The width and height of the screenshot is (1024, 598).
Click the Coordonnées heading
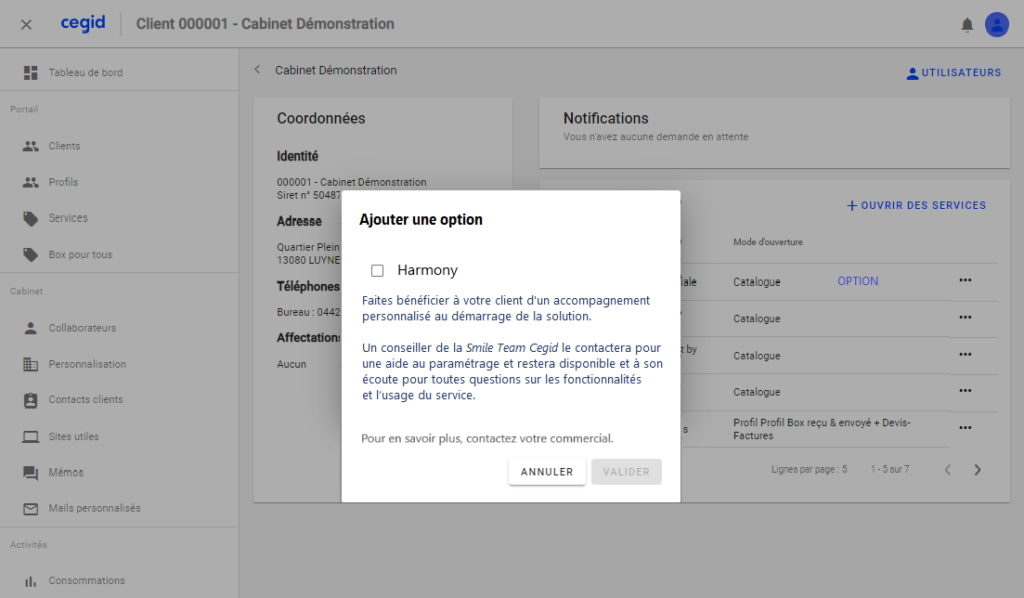[x=321, y=118]
